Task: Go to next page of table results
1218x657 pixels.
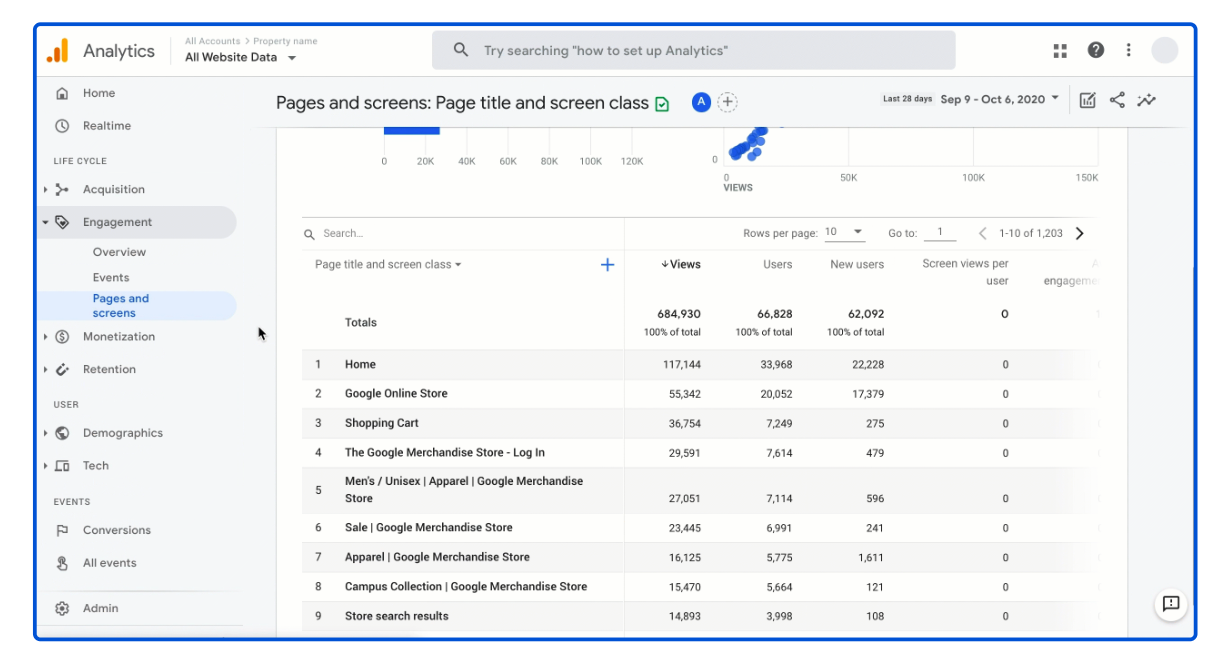Action: tap(1079, 233)
